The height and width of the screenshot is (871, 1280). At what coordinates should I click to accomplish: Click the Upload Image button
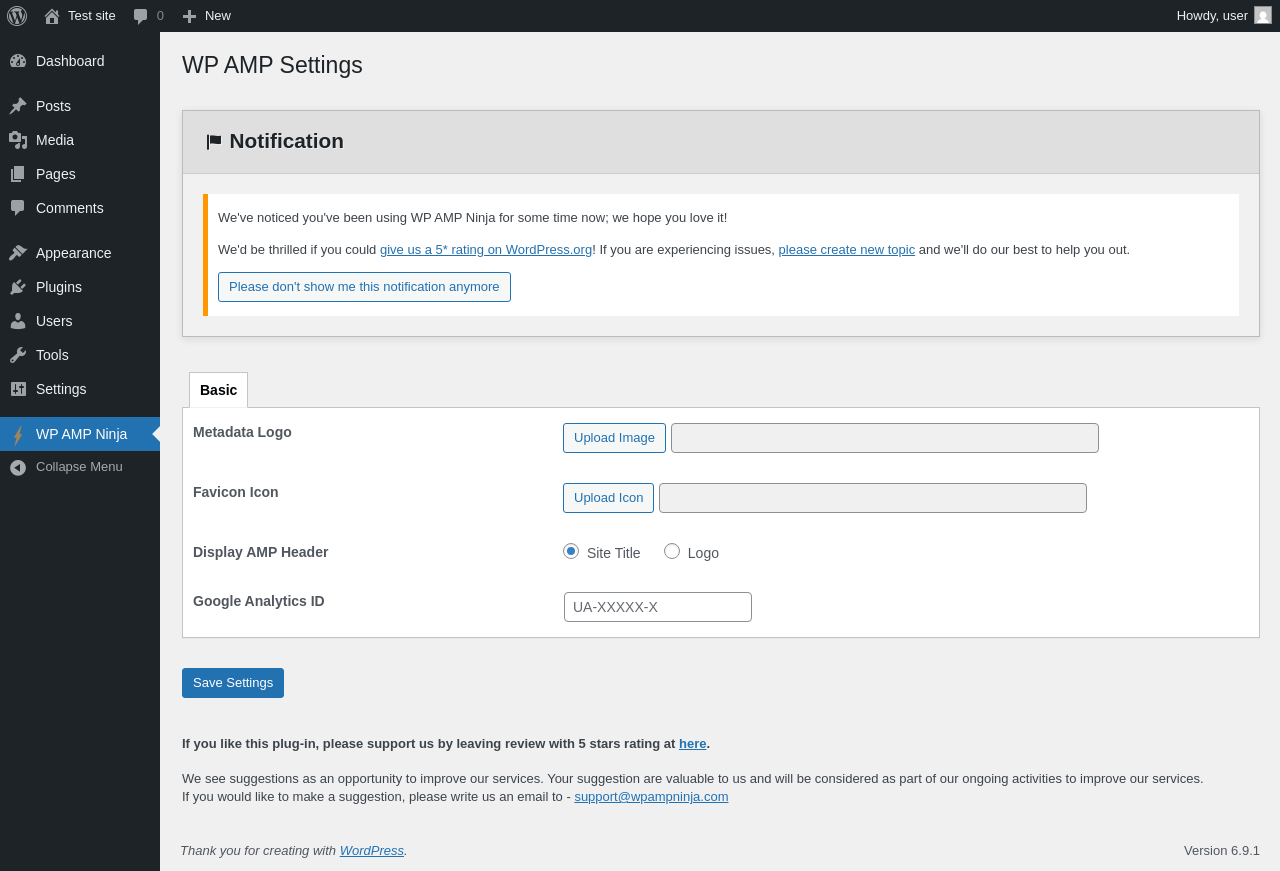[x=614, y=438]
